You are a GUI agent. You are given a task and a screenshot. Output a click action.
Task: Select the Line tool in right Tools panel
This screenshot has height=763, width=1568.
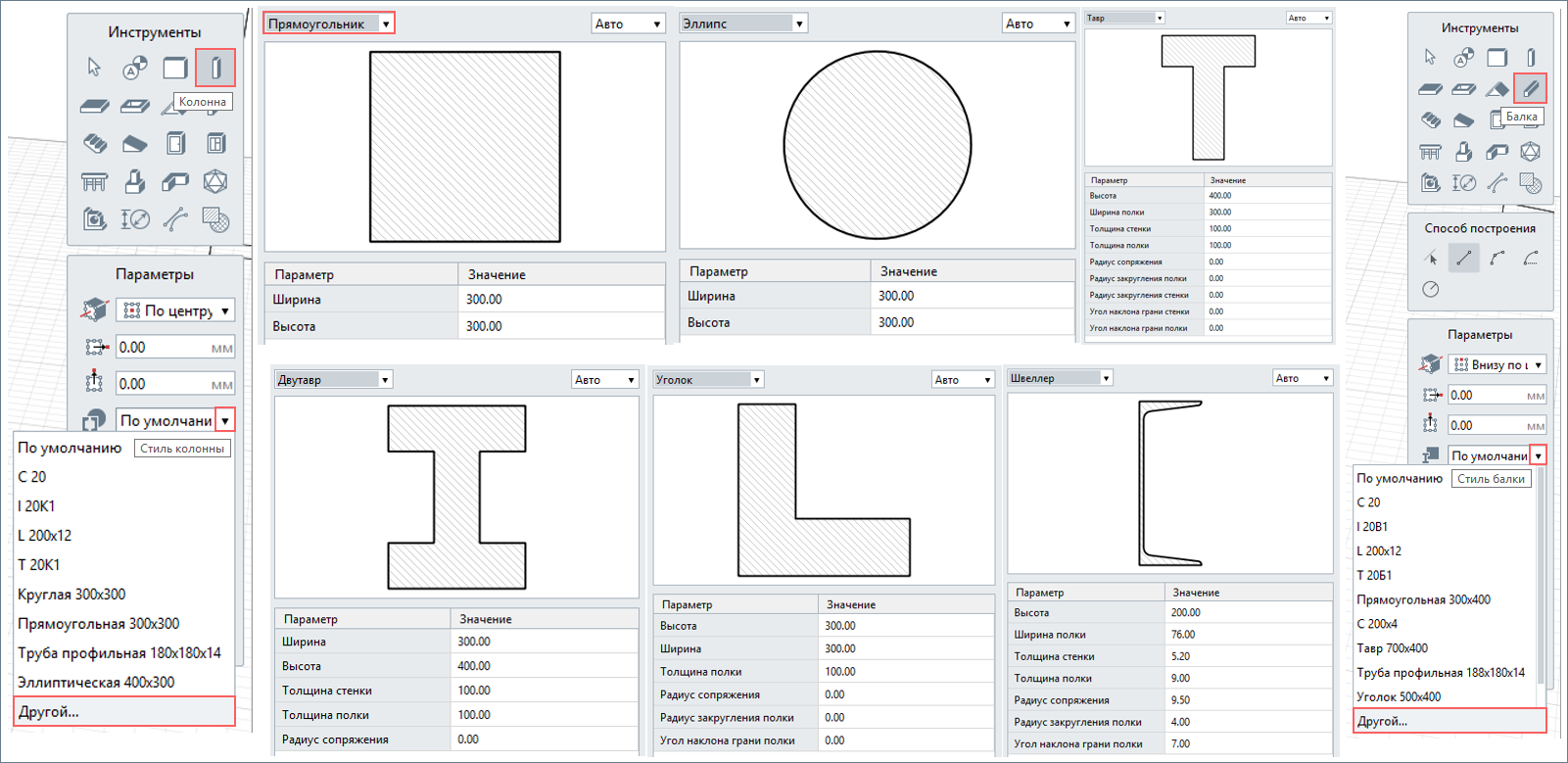pyautogui.click(x=1497, y=183)
